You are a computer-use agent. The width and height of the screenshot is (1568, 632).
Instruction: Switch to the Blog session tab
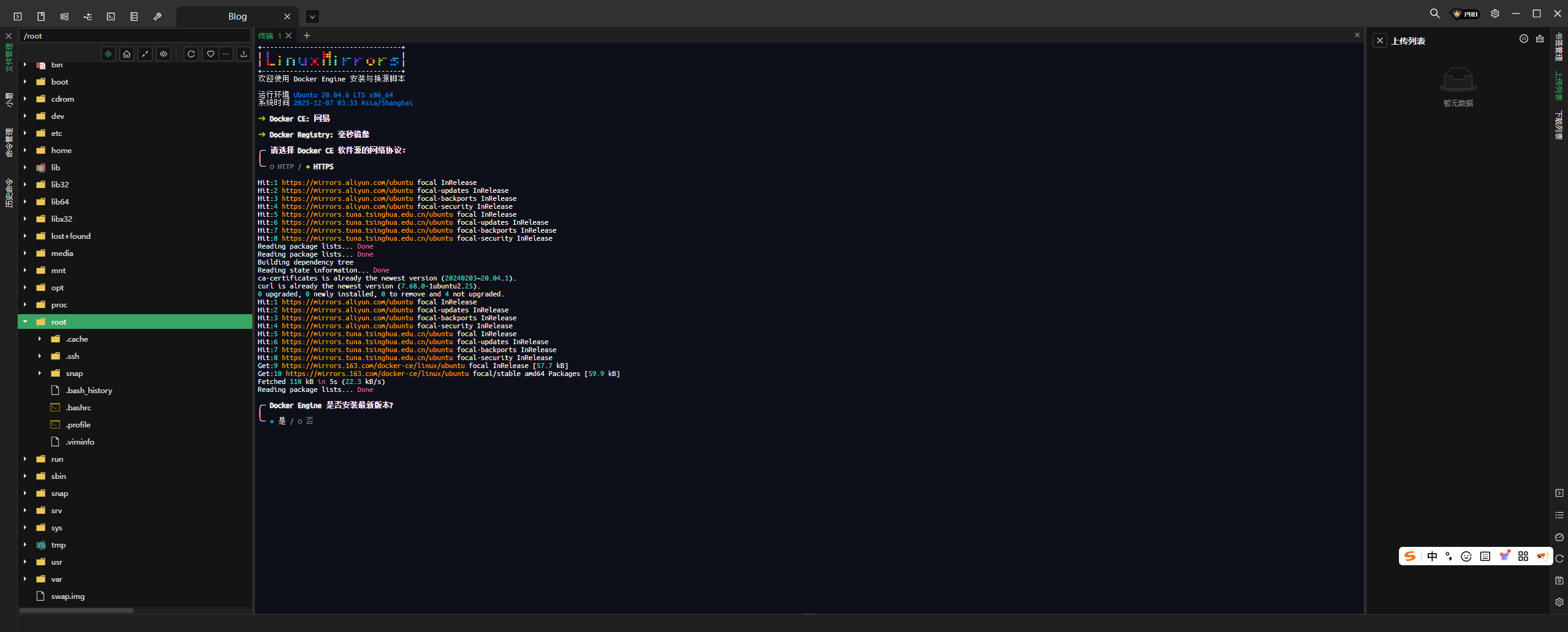[237, 17]
